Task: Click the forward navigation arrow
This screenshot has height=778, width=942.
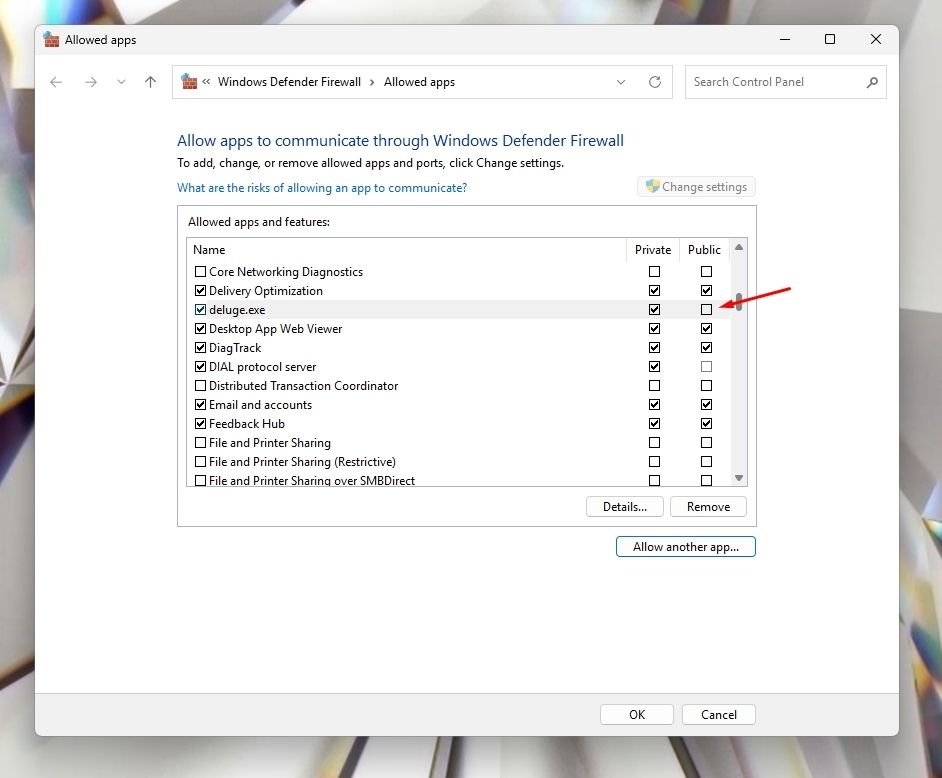Action: [91, 82]
